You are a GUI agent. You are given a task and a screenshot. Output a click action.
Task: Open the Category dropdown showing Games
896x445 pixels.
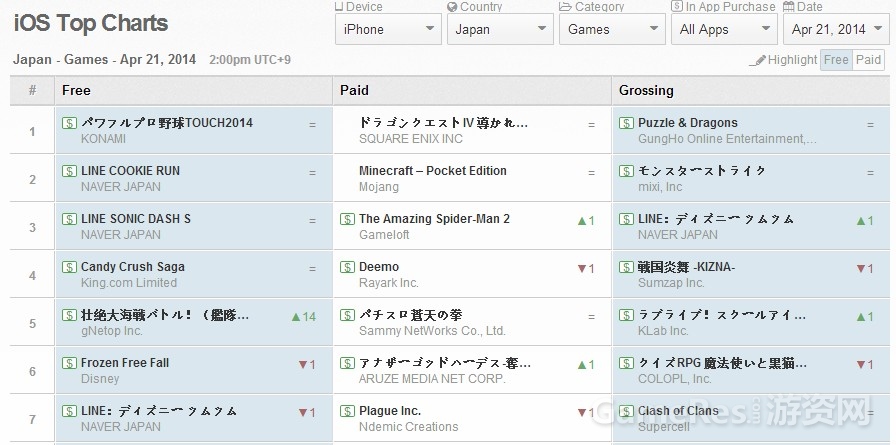(612, 29)
